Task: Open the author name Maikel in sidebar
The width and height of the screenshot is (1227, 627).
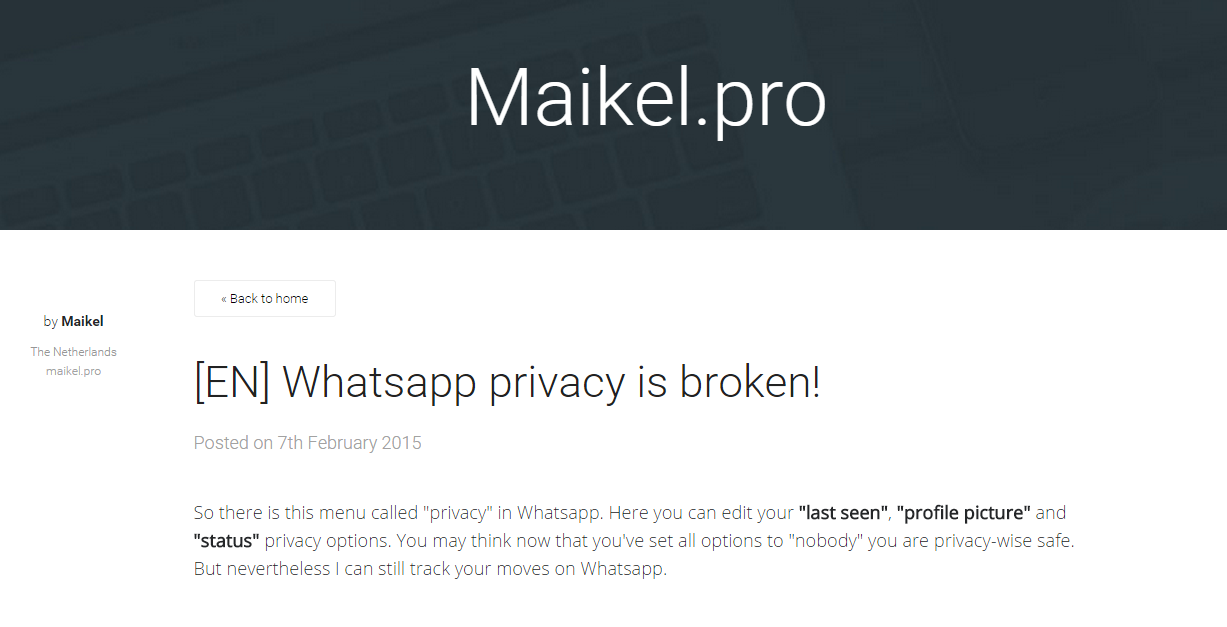Action: click(82, 321)
